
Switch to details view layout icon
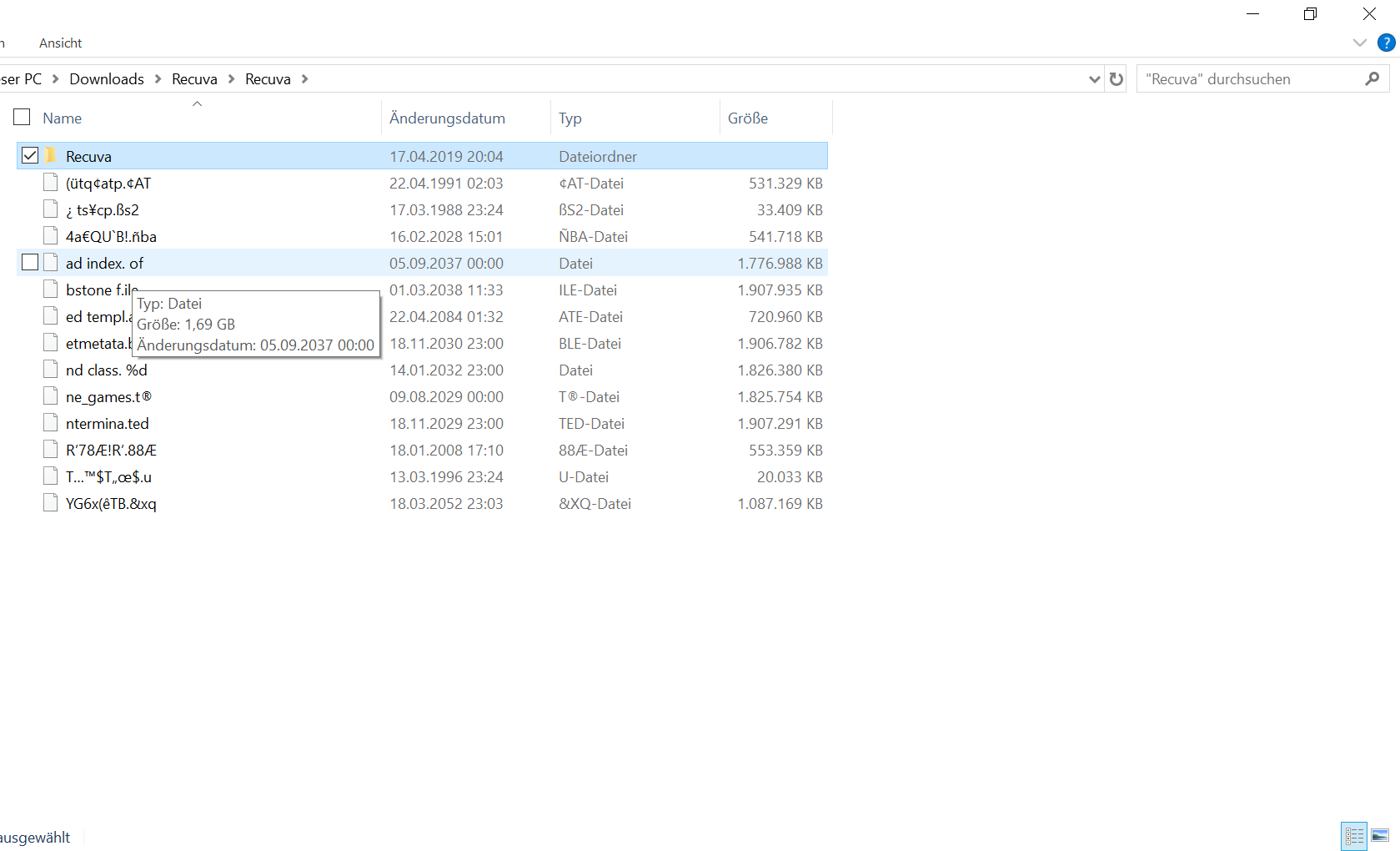(1354, 835)
